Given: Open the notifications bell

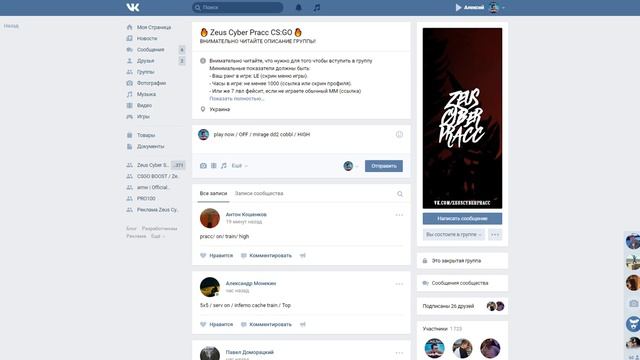Looking at the screenshot, I should click(298, 7).
